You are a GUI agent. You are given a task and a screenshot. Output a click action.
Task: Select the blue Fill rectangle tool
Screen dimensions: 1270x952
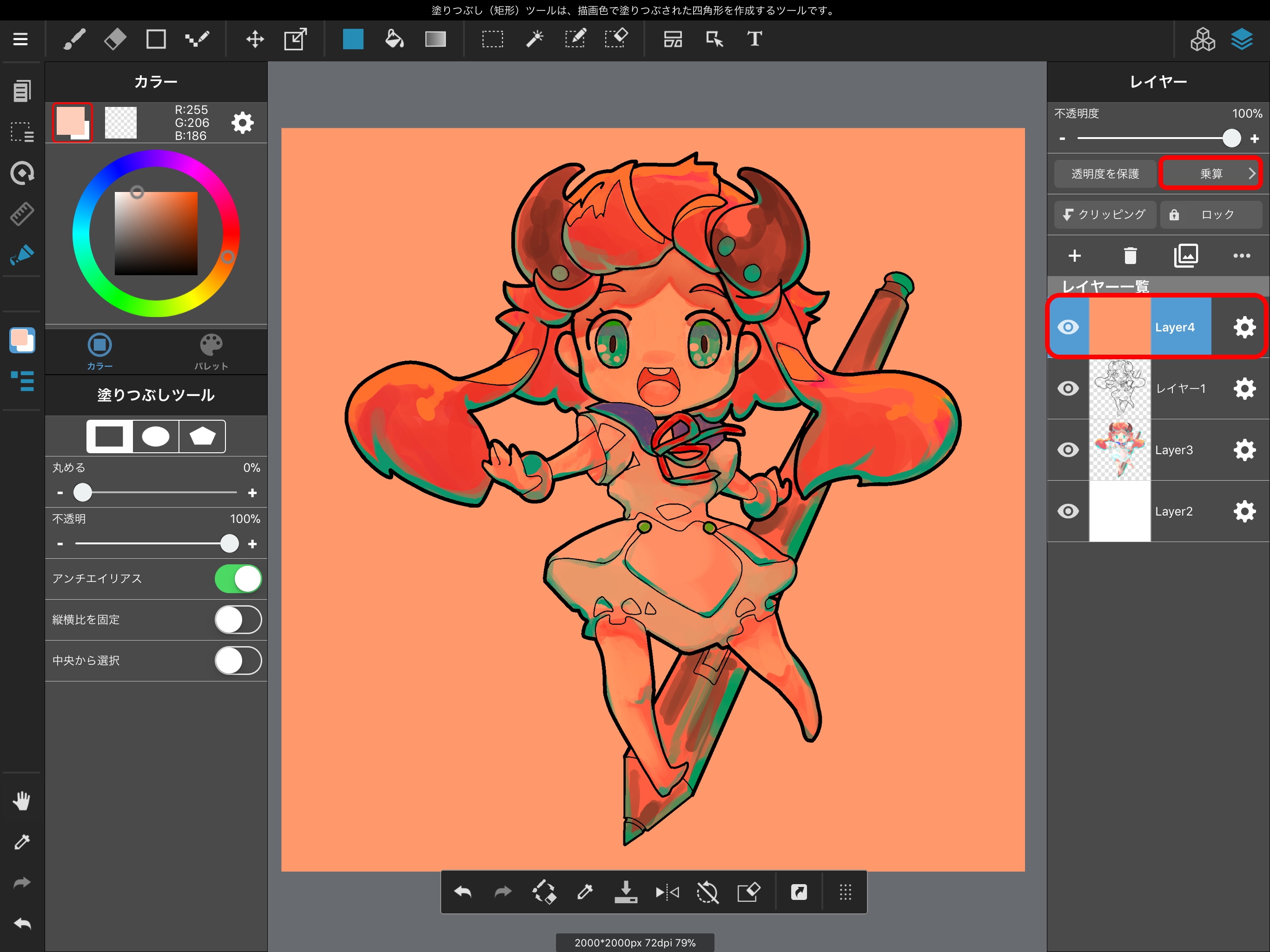pyautogui.click(x=353, y=39)
